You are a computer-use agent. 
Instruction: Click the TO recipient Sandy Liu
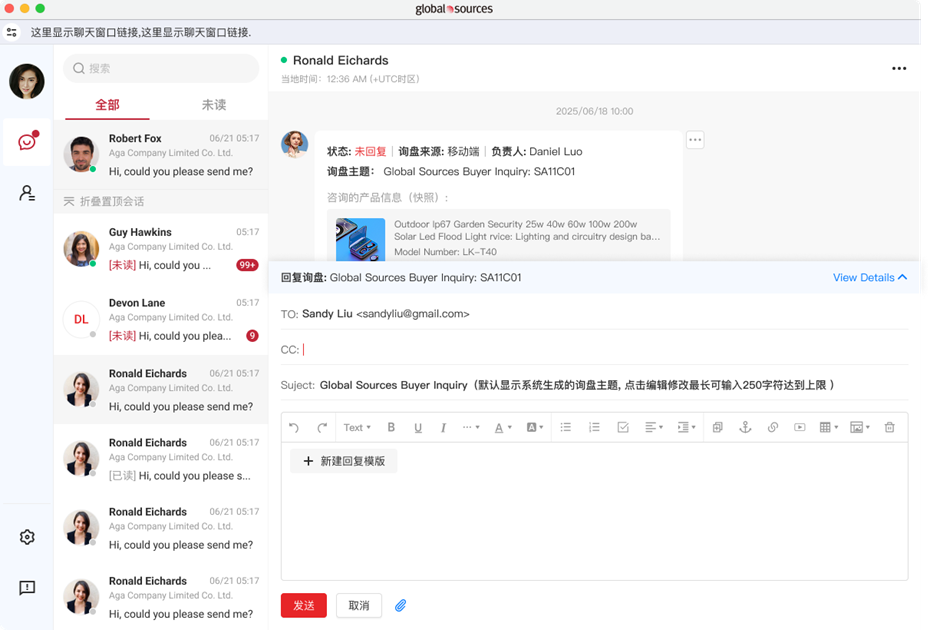386,314
